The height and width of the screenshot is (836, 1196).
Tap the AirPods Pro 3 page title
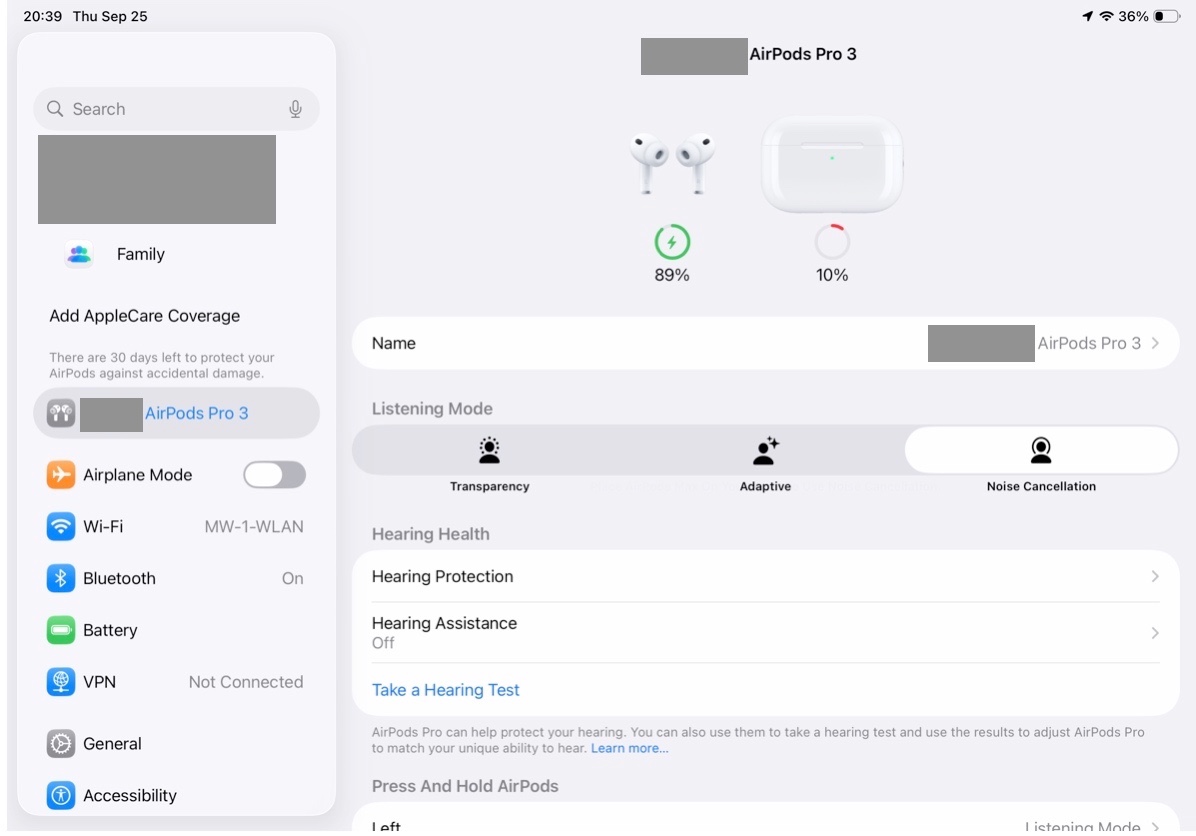pyautogui.click(x=802, y=54)
